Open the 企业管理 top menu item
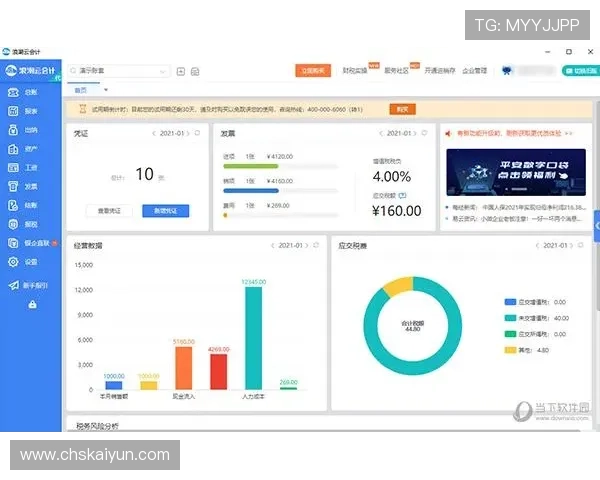The image size is (600, 480). [474, 70]
